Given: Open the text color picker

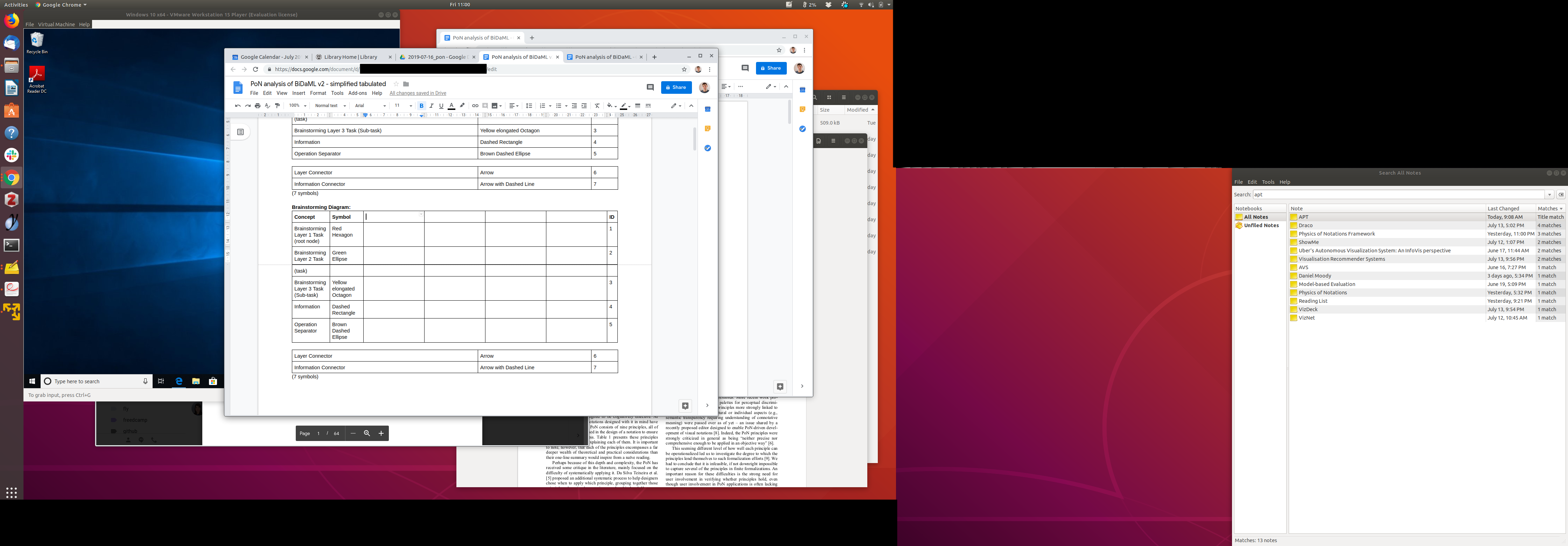Looking at the screenshot, I should [x=451, y=106].
